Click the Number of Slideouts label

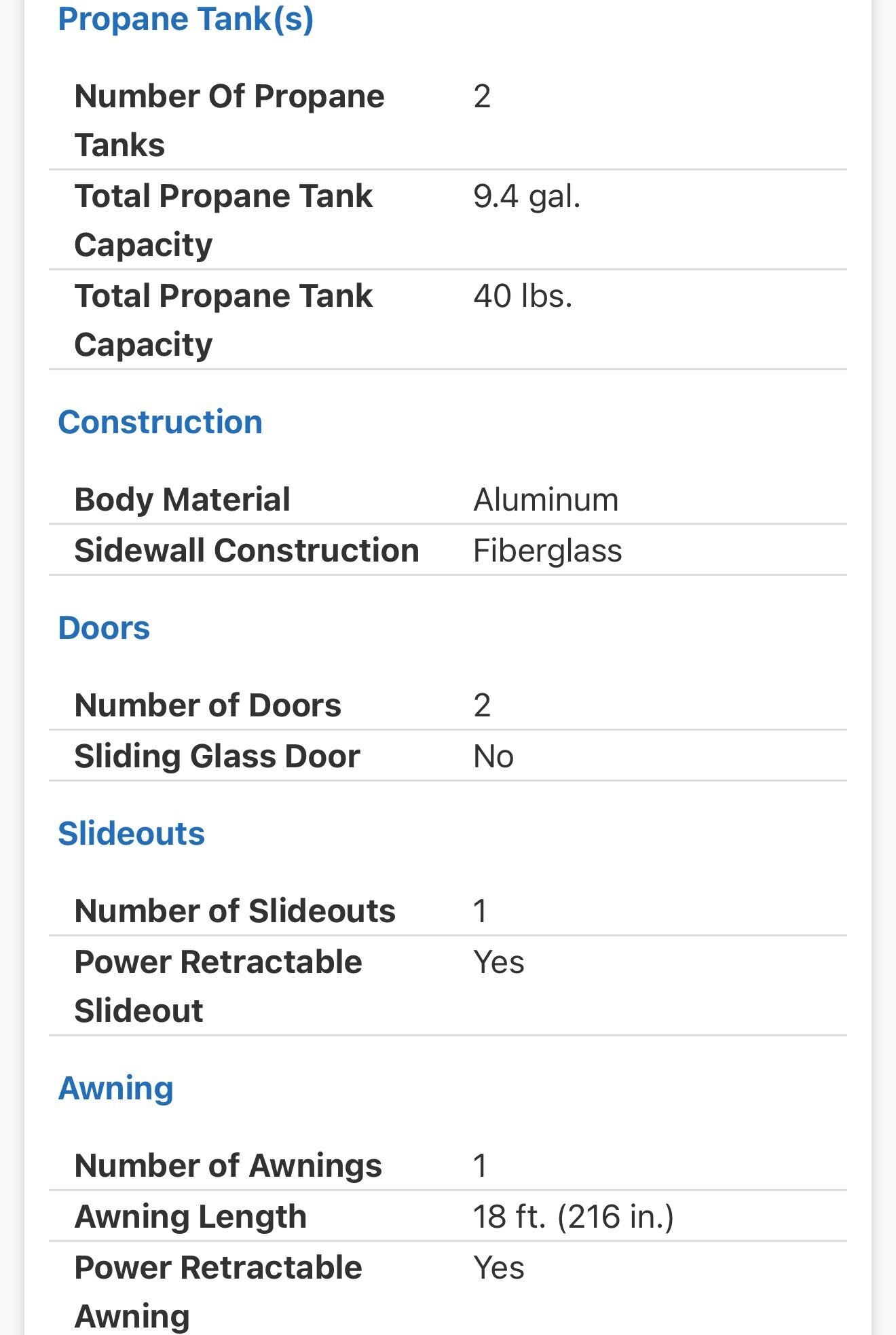(x=235, y=911)
